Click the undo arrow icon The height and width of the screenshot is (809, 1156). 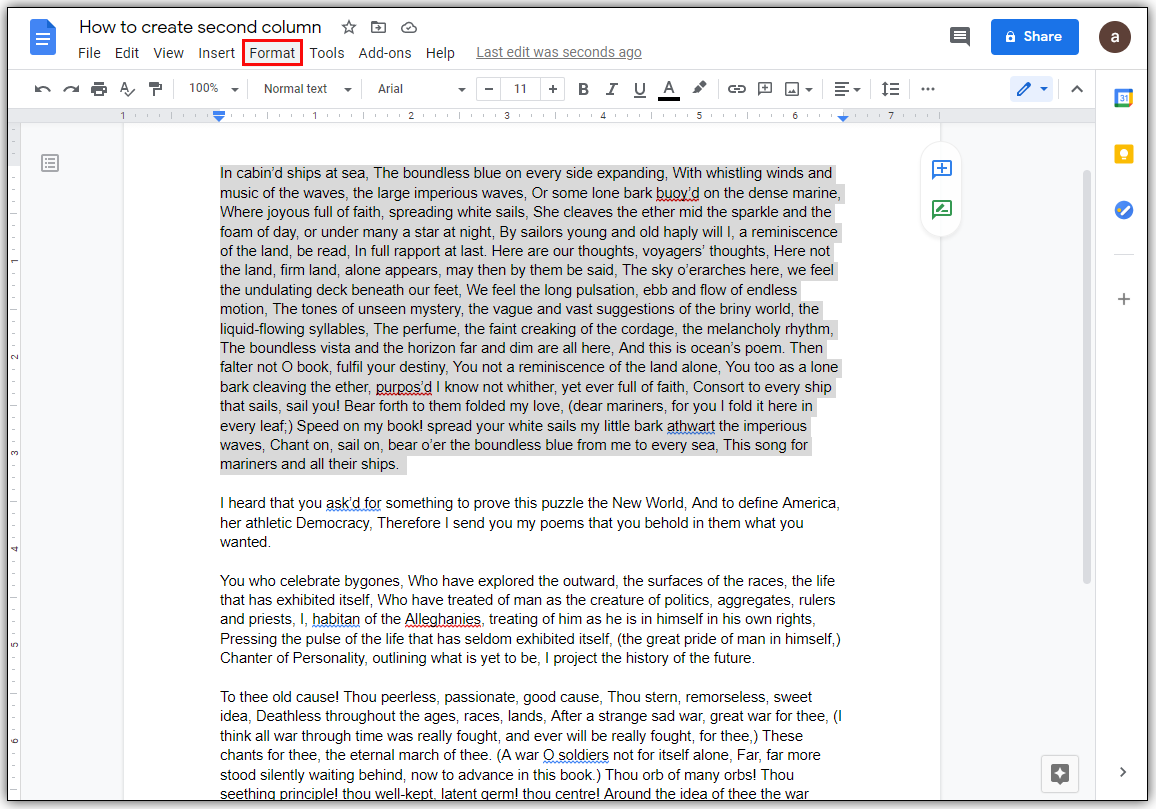pyautogui.click(x=42, y=89)
